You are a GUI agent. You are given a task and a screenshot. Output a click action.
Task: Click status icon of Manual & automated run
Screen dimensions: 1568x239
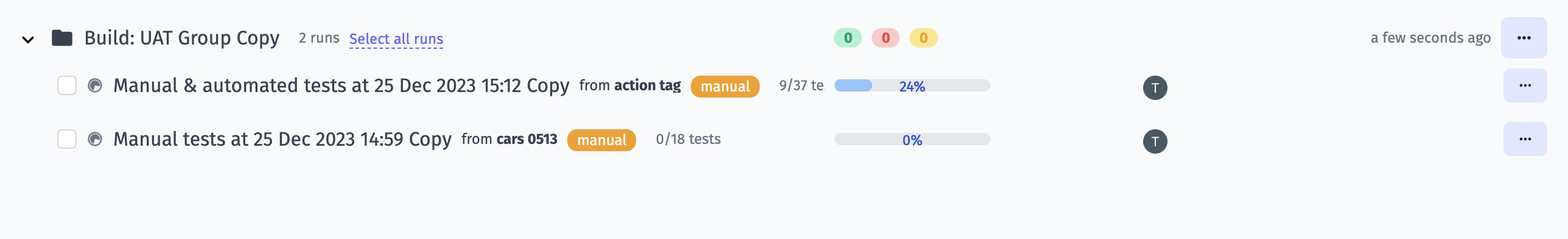95,85
